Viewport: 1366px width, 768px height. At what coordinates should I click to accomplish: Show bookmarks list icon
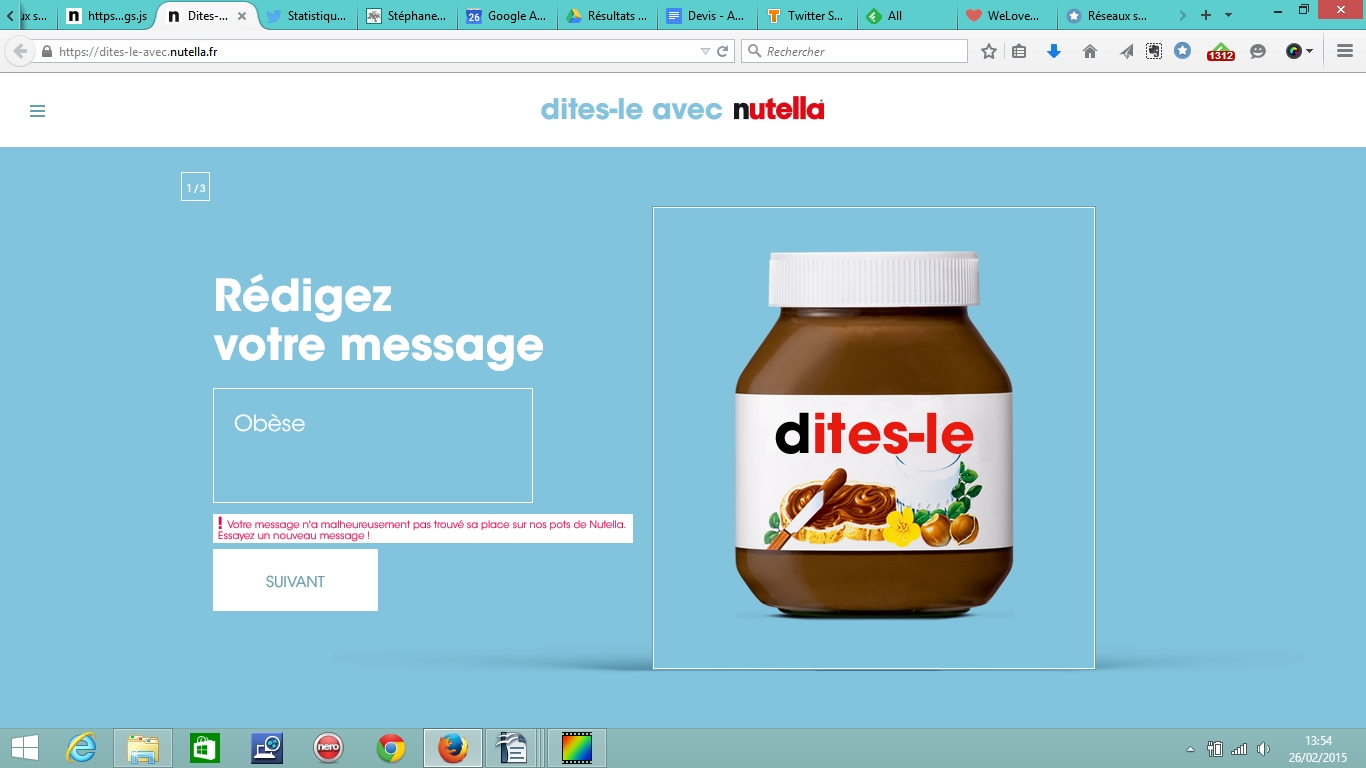coord(1019,51)
